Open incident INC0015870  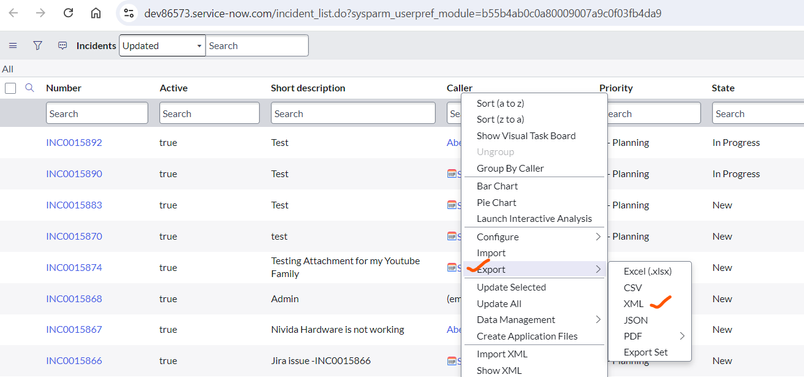(x=74, y=236)
